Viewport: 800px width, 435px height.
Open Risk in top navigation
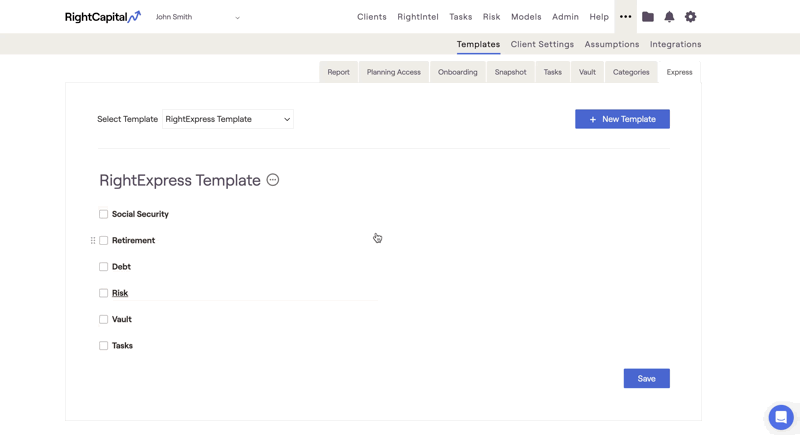(x=491, y=17)
